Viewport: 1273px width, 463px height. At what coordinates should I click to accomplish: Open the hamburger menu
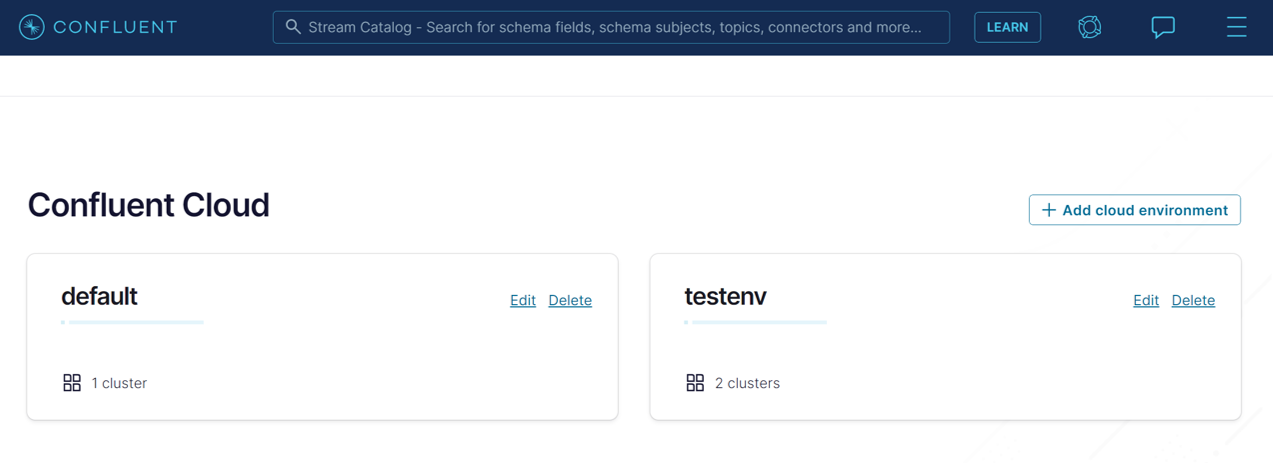pos(1237,27)
